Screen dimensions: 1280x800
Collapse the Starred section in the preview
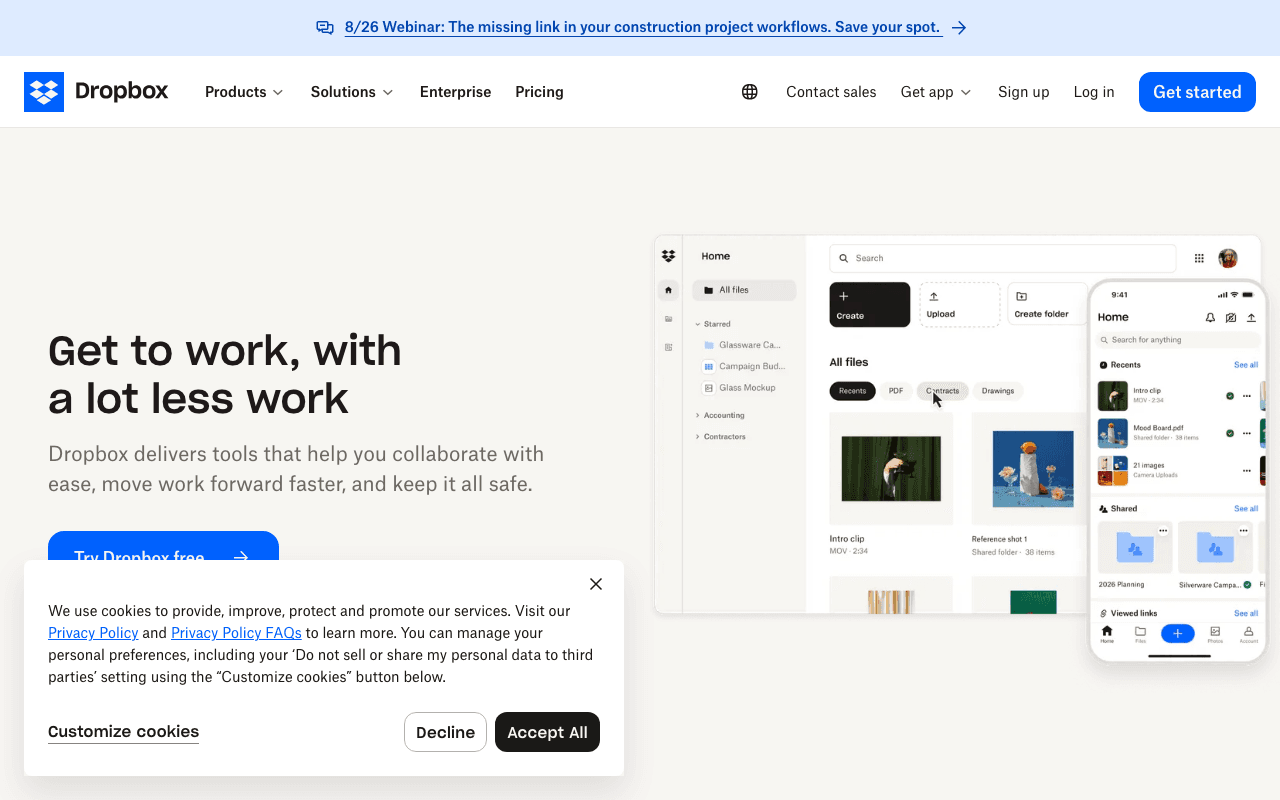pyautogui.click(x=697, y=324)
